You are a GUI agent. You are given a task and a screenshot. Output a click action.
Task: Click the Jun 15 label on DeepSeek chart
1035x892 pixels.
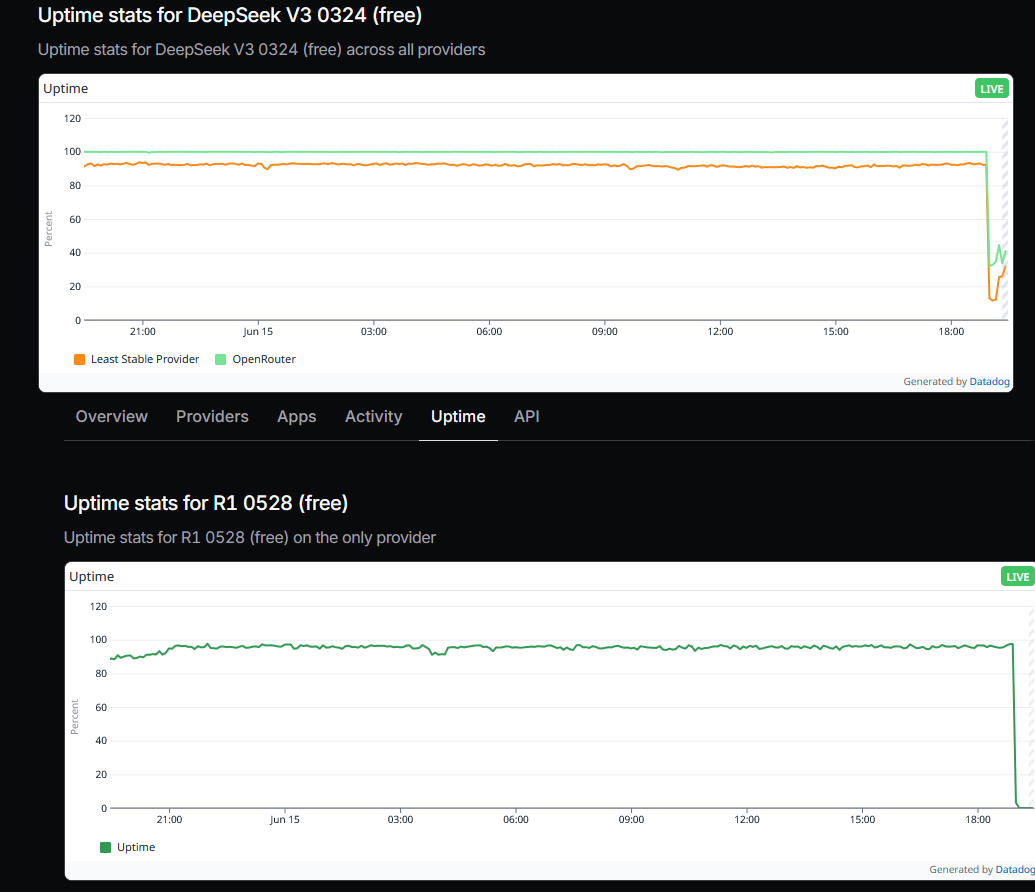[x=258, y=331]
